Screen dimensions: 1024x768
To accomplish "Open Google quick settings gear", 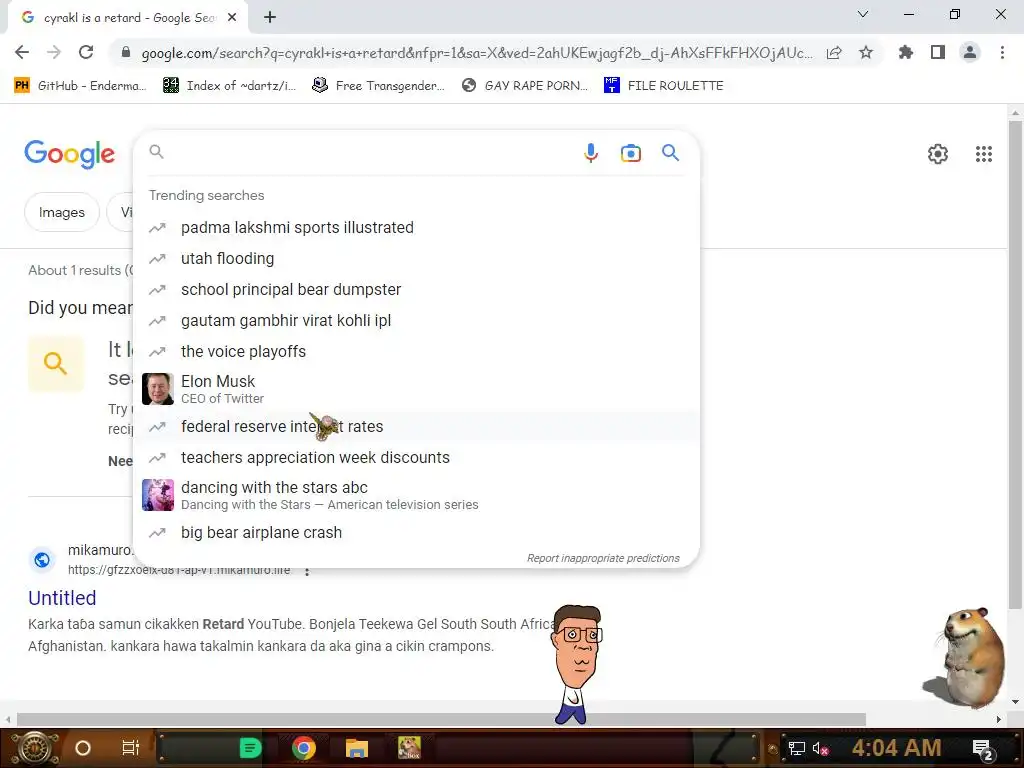I will click(x=938, y=154).
